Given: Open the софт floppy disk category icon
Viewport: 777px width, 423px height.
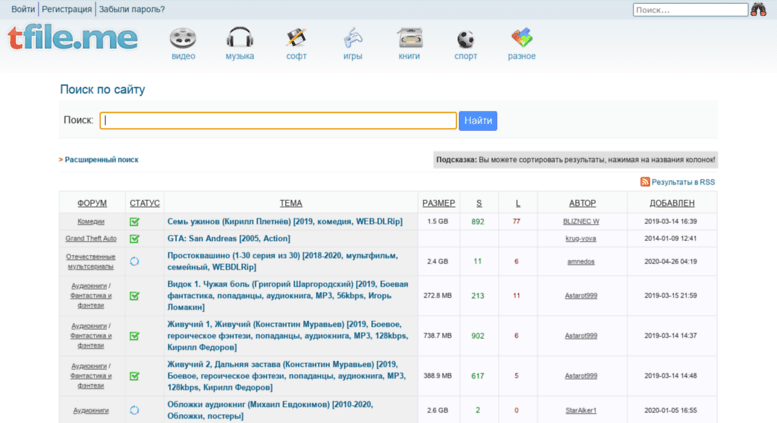Looking at the screenshot, I should (x=296, y=38).
